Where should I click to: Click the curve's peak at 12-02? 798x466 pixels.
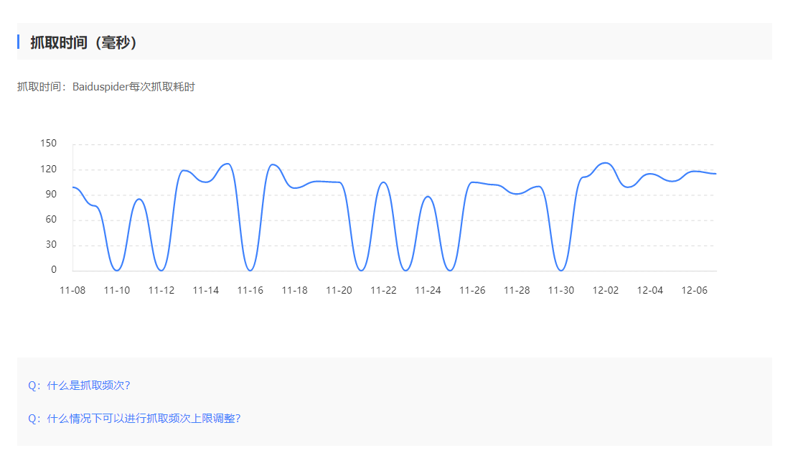(605, 163)
